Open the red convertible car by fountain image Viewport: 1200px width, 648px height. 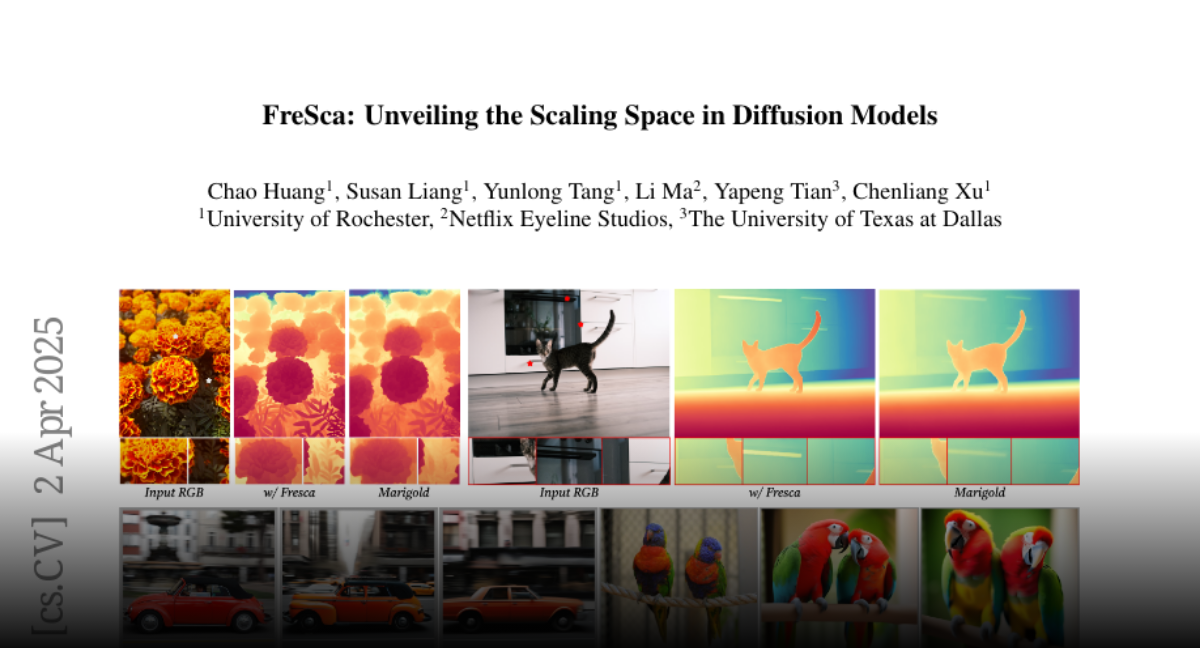coord(197,577)
